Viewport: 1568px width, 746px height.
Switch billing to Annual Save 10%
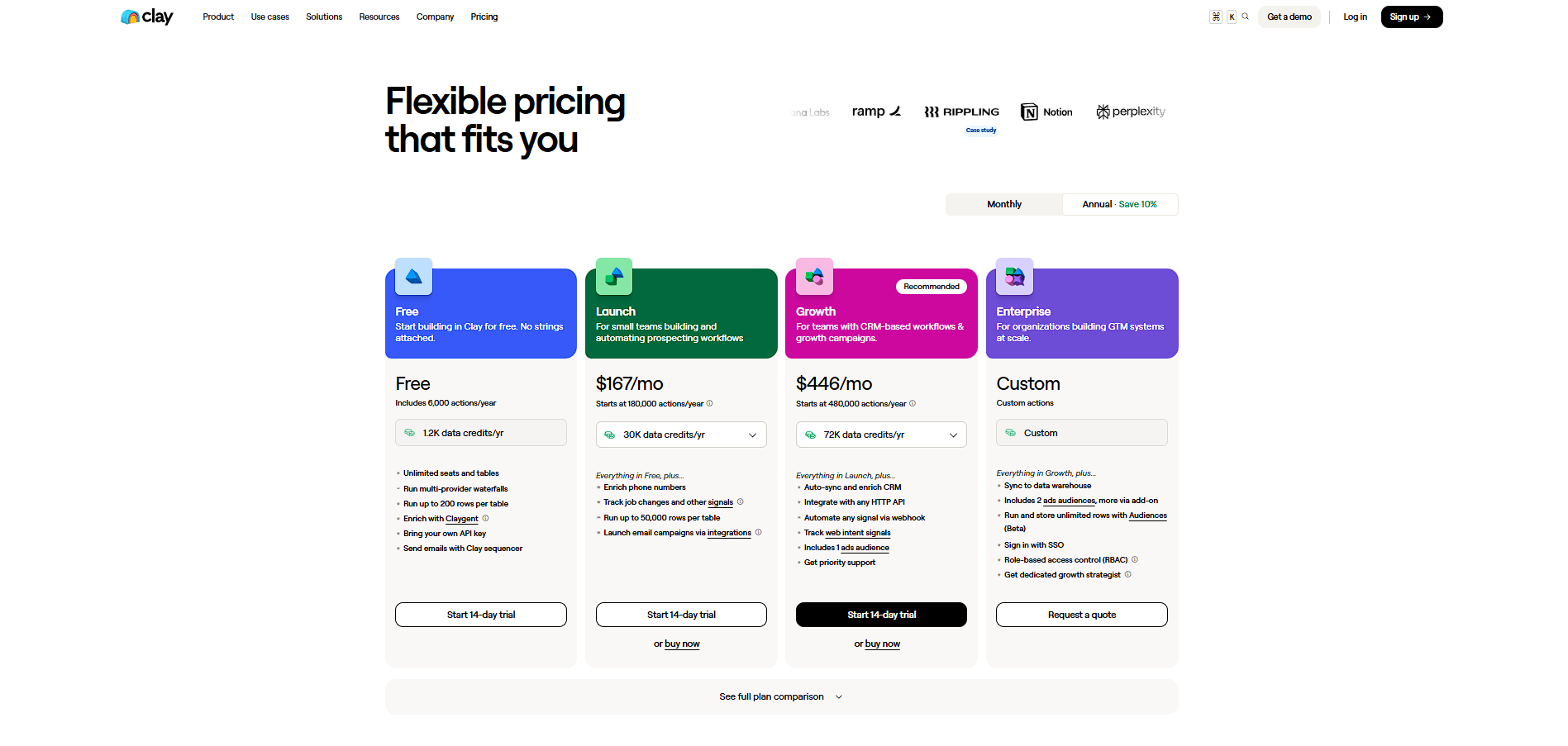pos(1119,204)
